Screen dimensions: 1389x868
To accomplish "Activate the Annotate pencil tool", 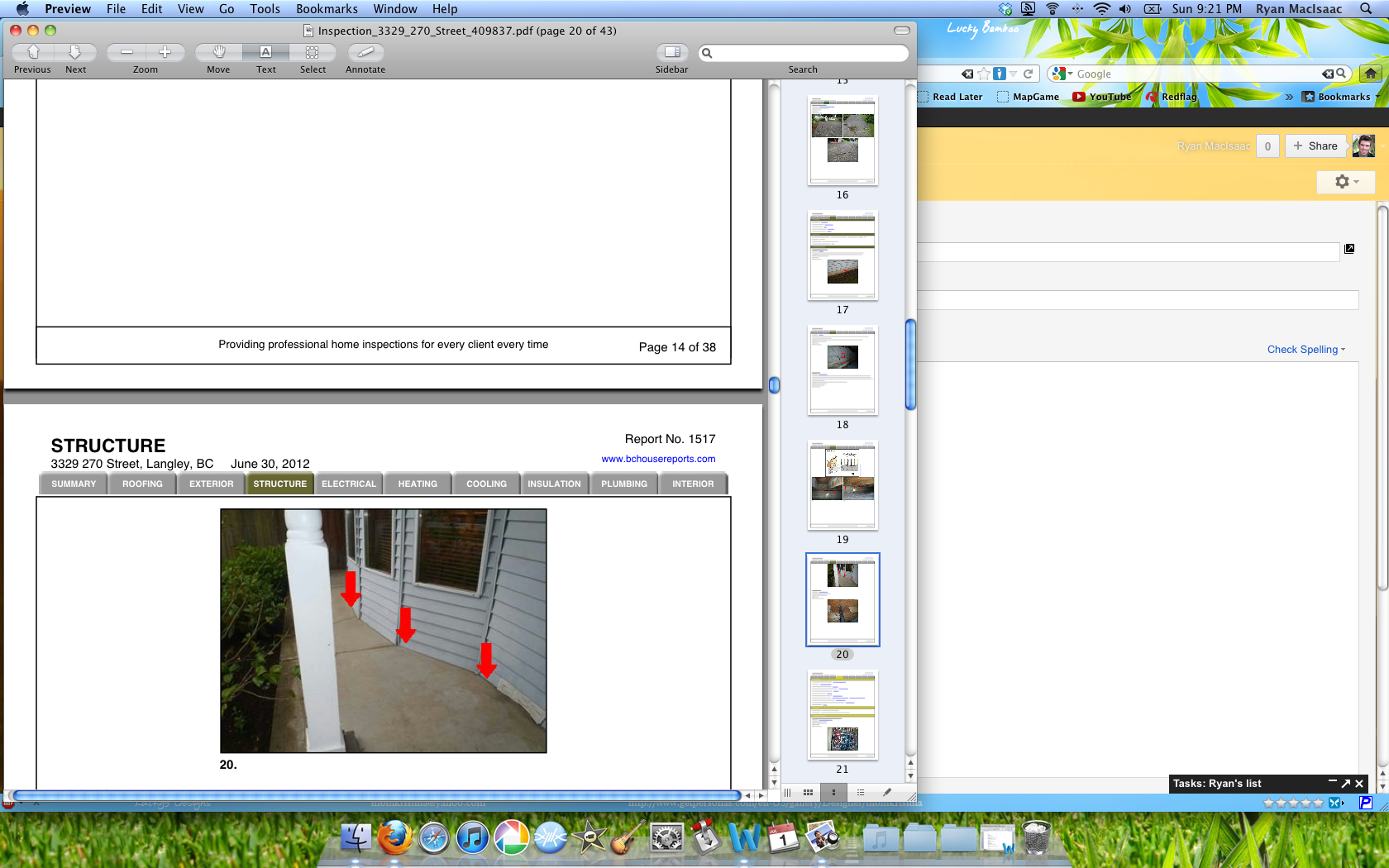I will pyautogui.click(x=365, y=52).
